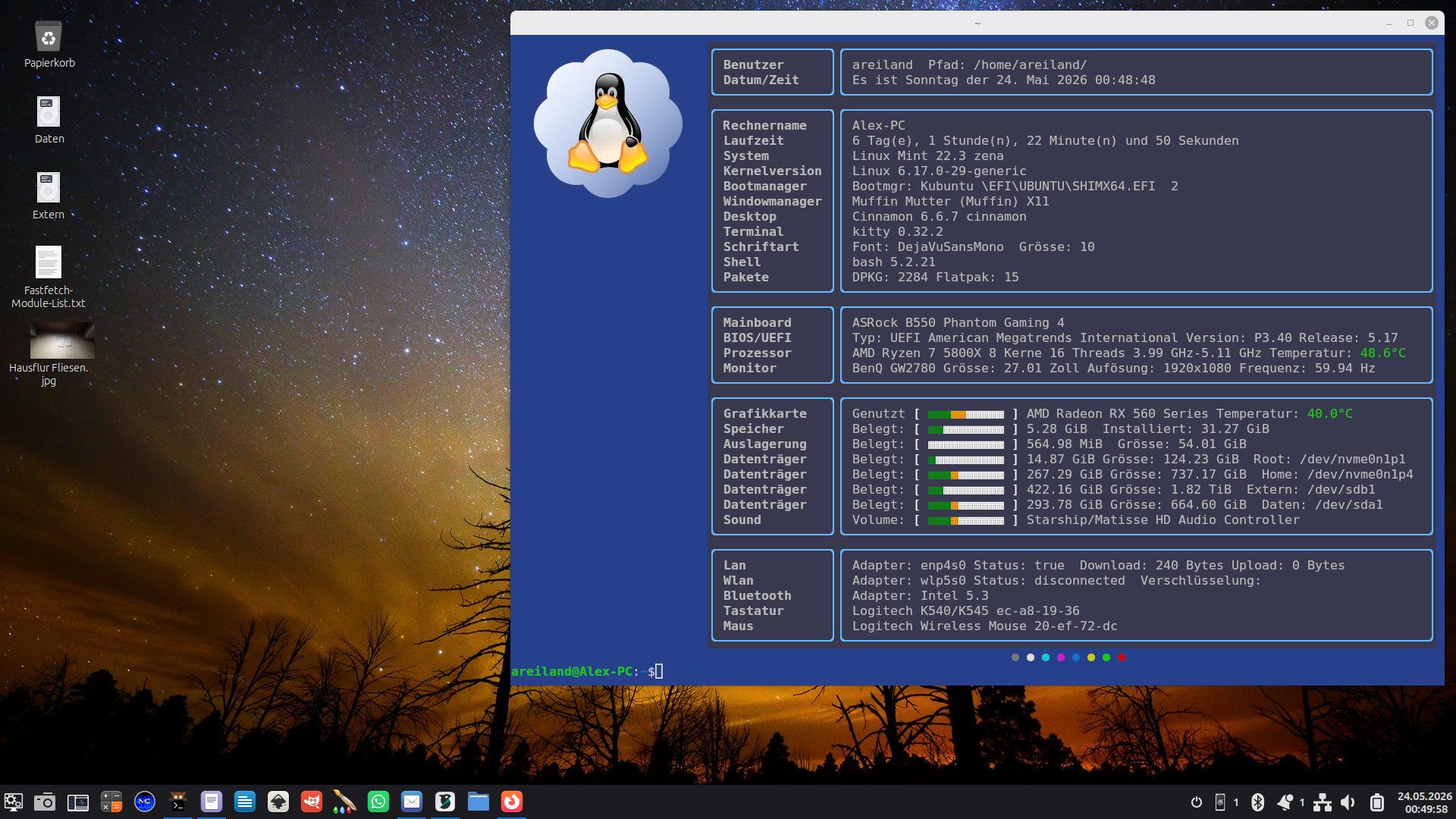Show notifications via the bell tray icon
The image size is (1456, 819).
pos(1285,802)
